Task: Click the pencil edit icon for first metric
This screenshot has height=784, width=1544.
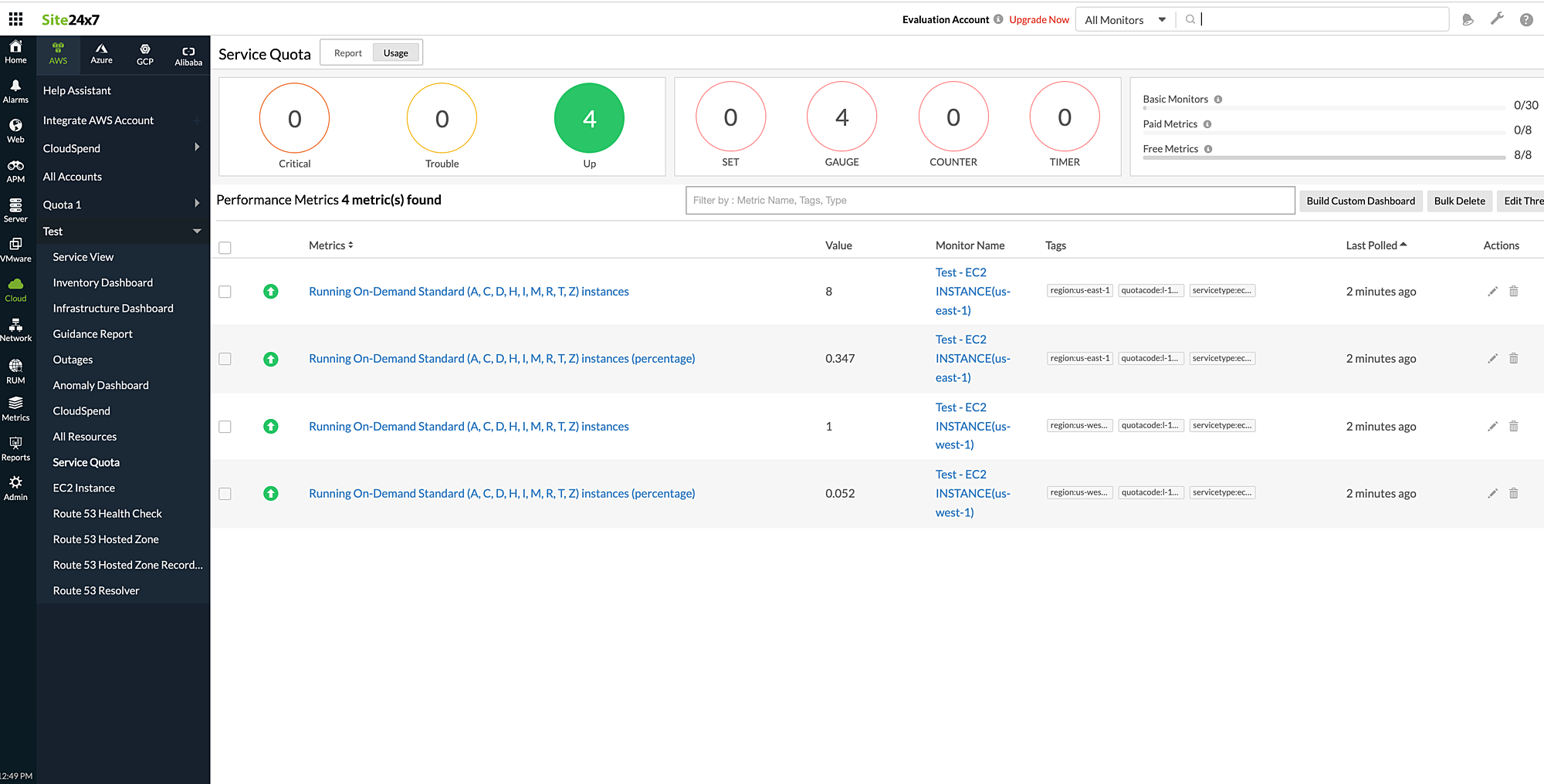Action: 1492,292
